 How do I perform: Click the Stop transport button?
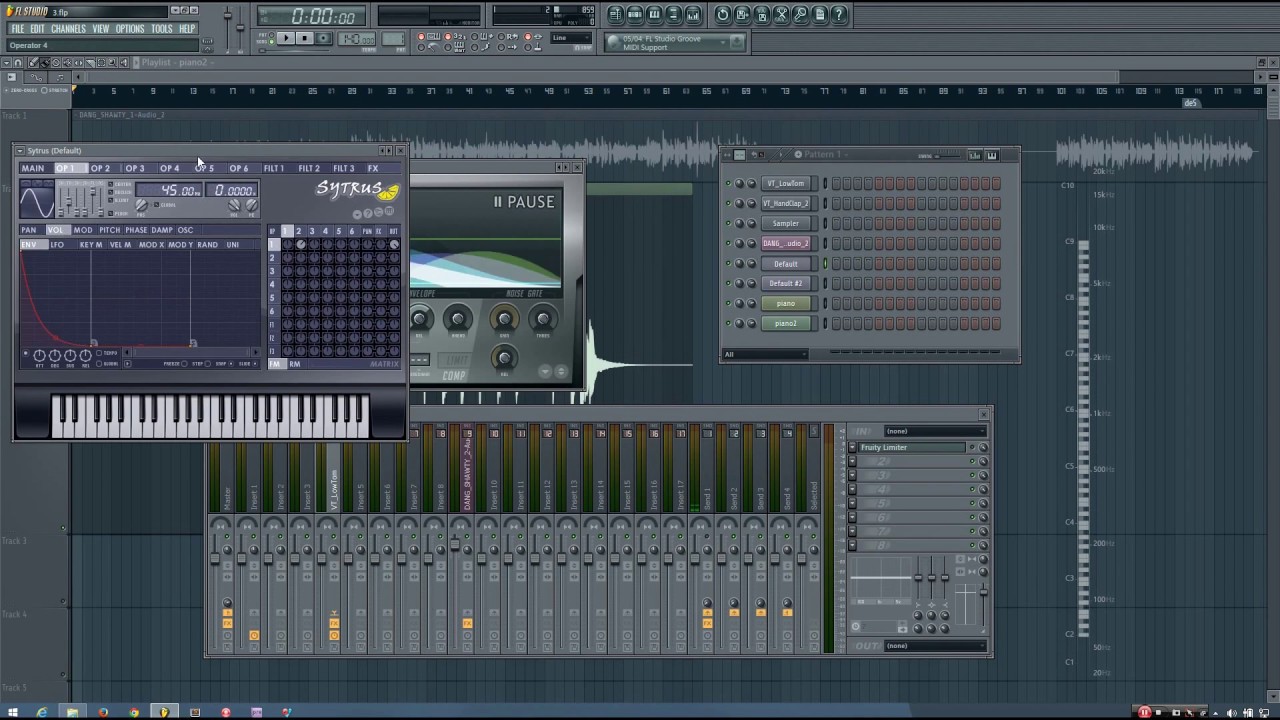(305, 38)
